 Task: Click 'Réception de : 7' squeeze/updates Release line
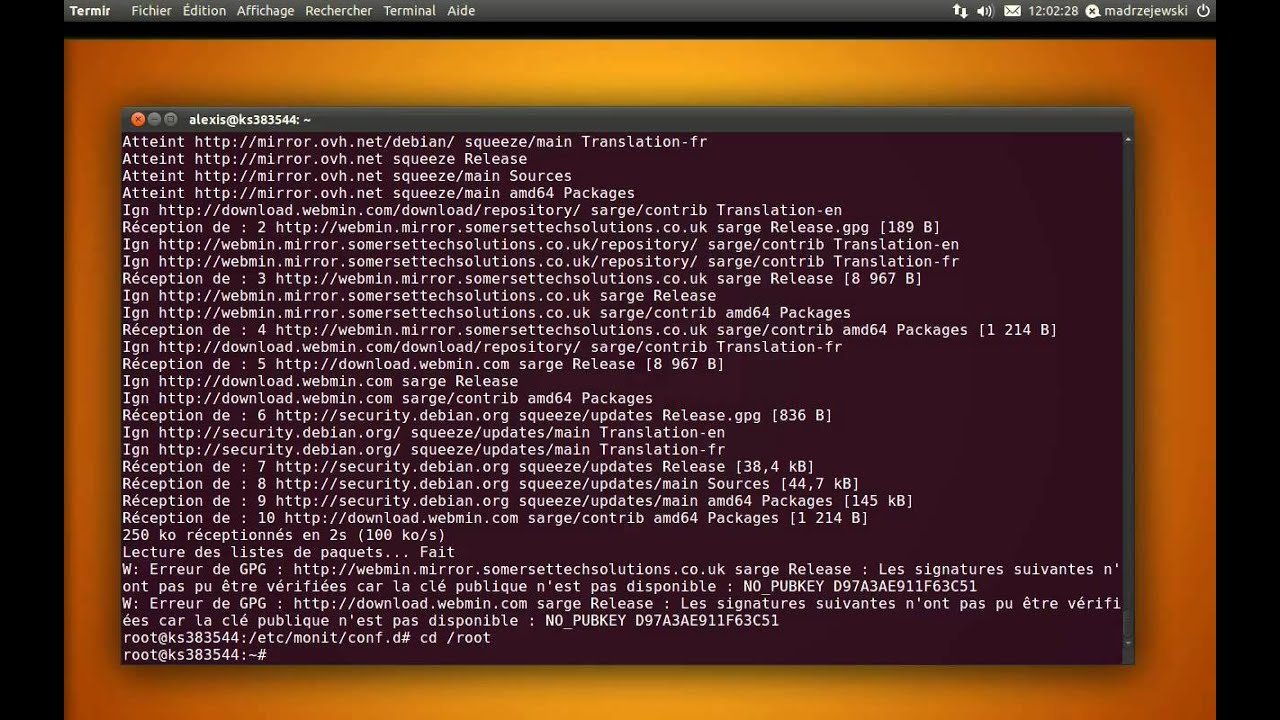pyautogui.click(x=468, y=467)
